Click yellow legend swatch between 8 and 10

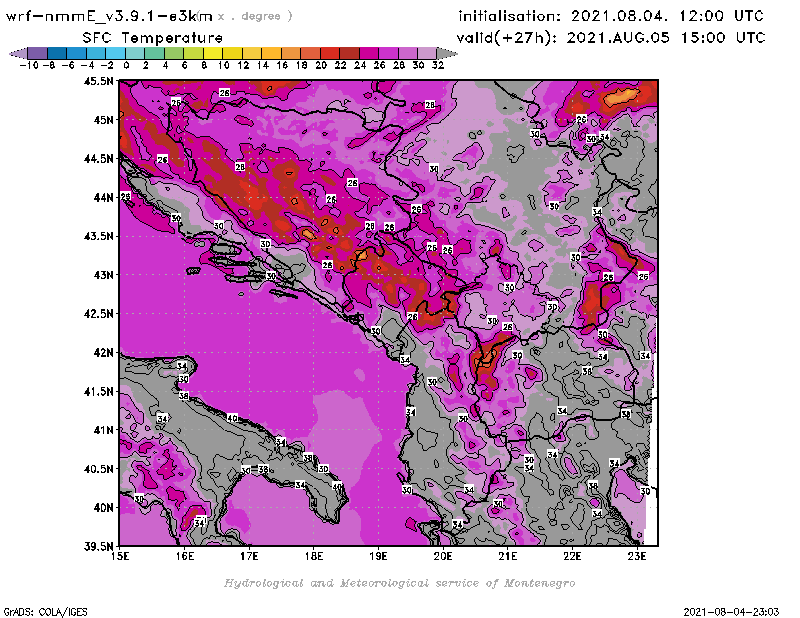point(213,53)
